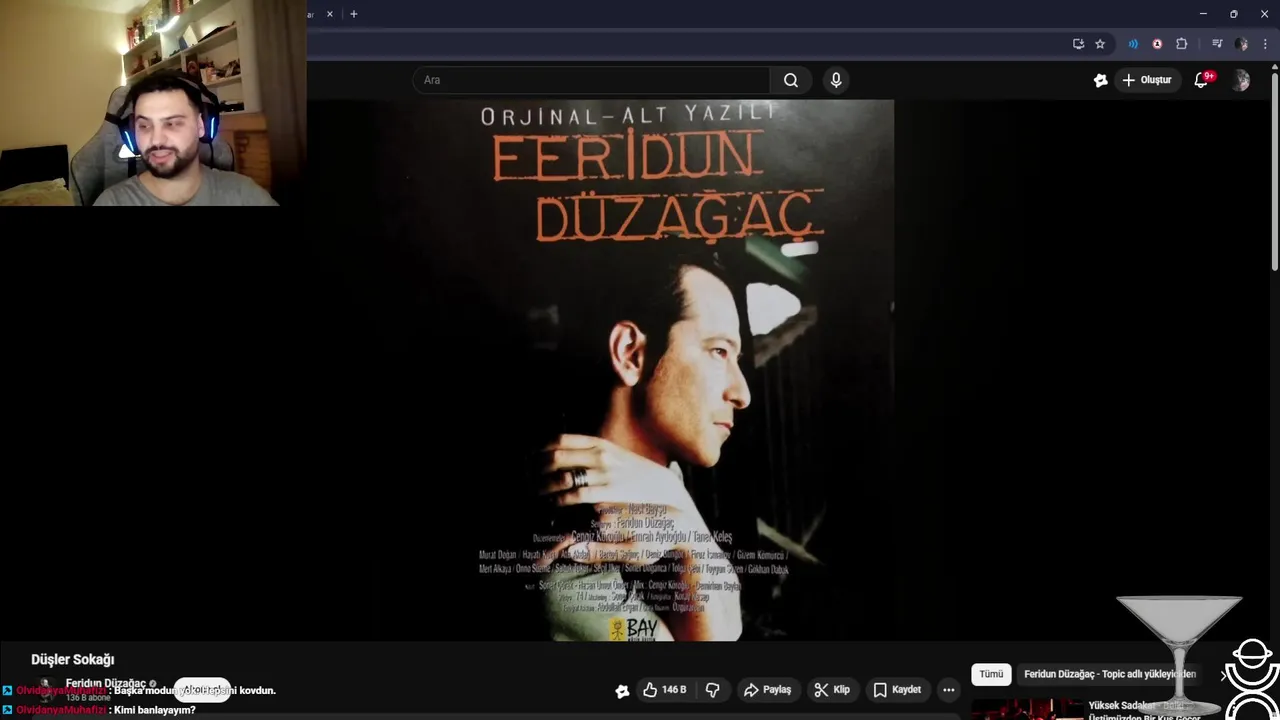Click the YouTube search magnifier button

(791, 80)
